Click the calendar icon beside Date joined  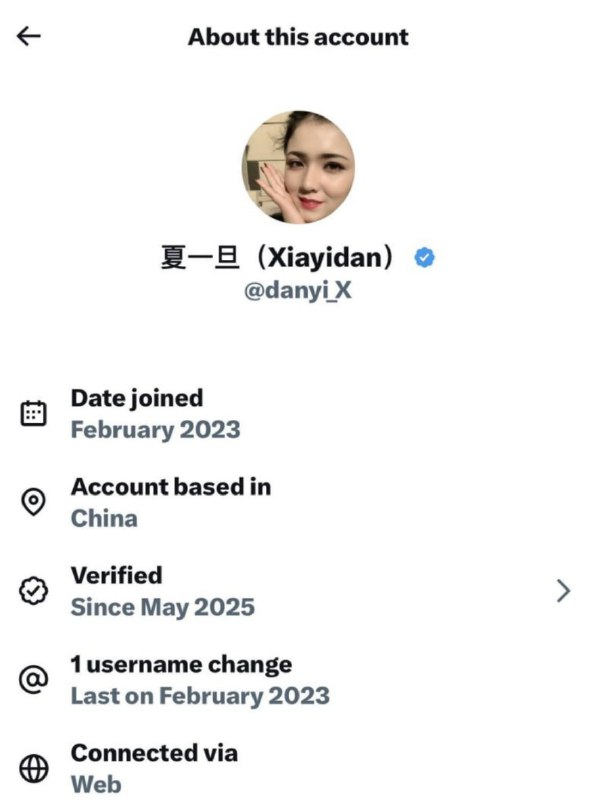[34, 413]
